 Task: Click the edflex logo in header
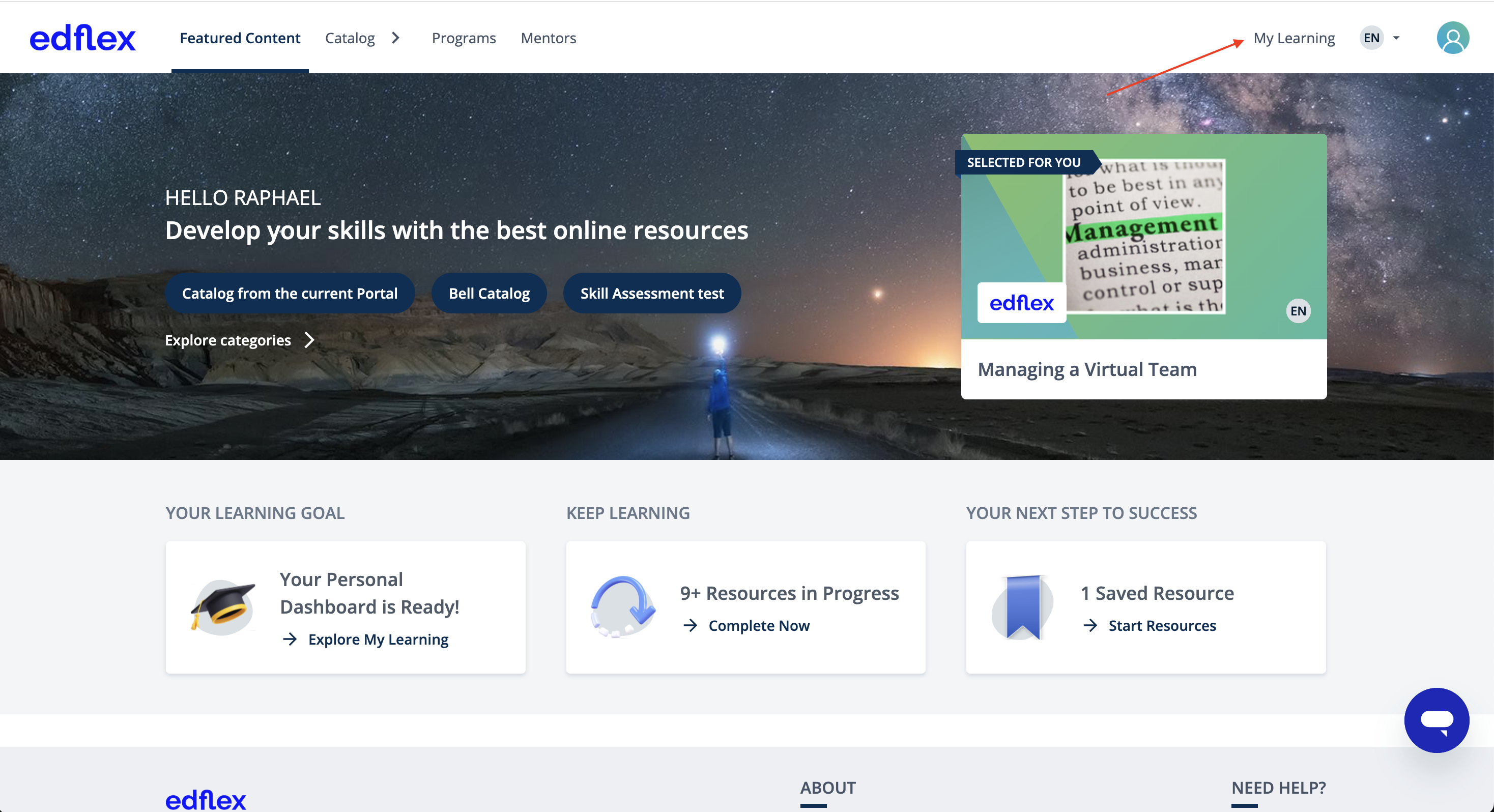(82, 38)
